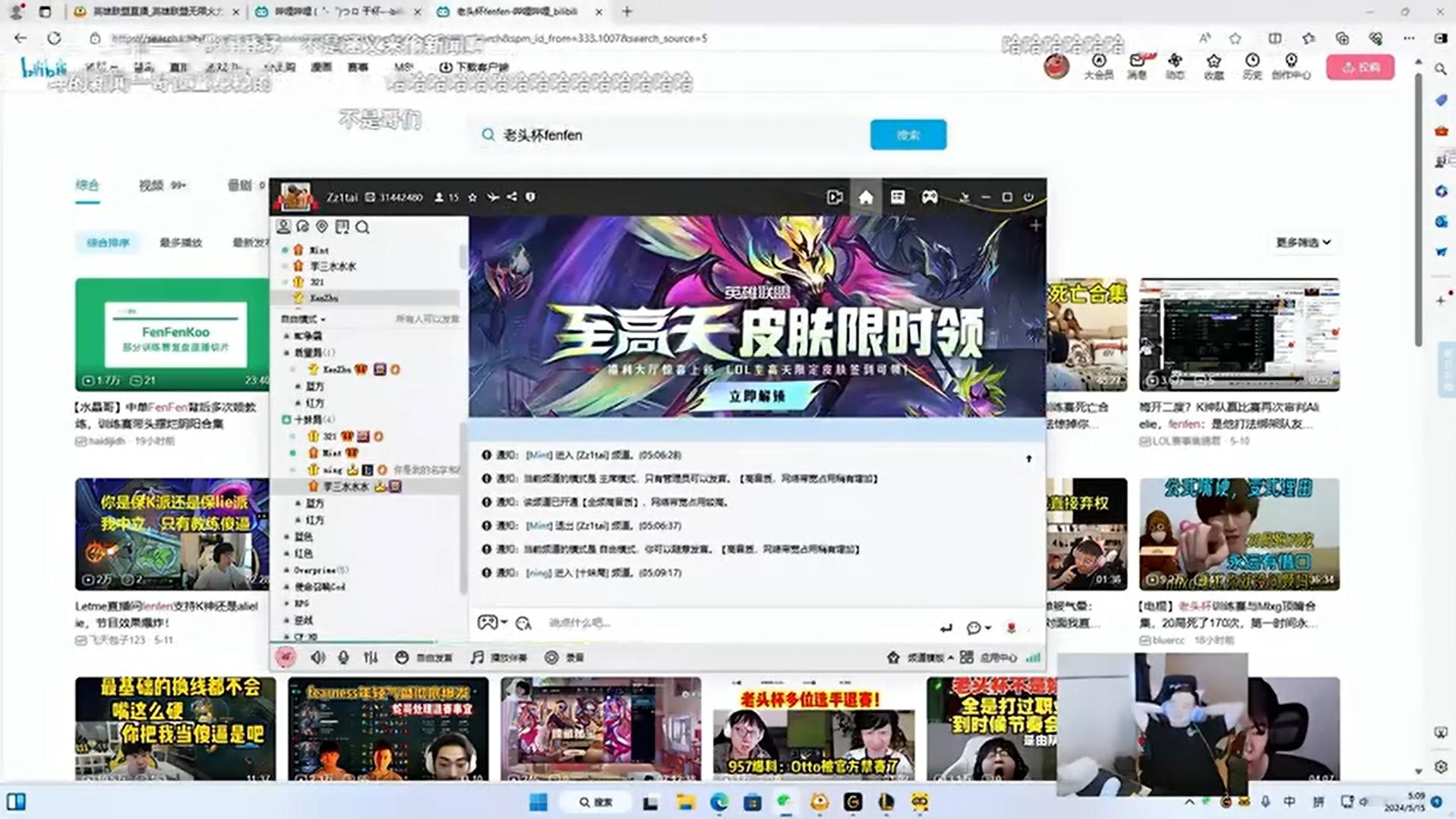Click the blue 搜索 search button
The image size is (1456, 819).
click(908, 135)
